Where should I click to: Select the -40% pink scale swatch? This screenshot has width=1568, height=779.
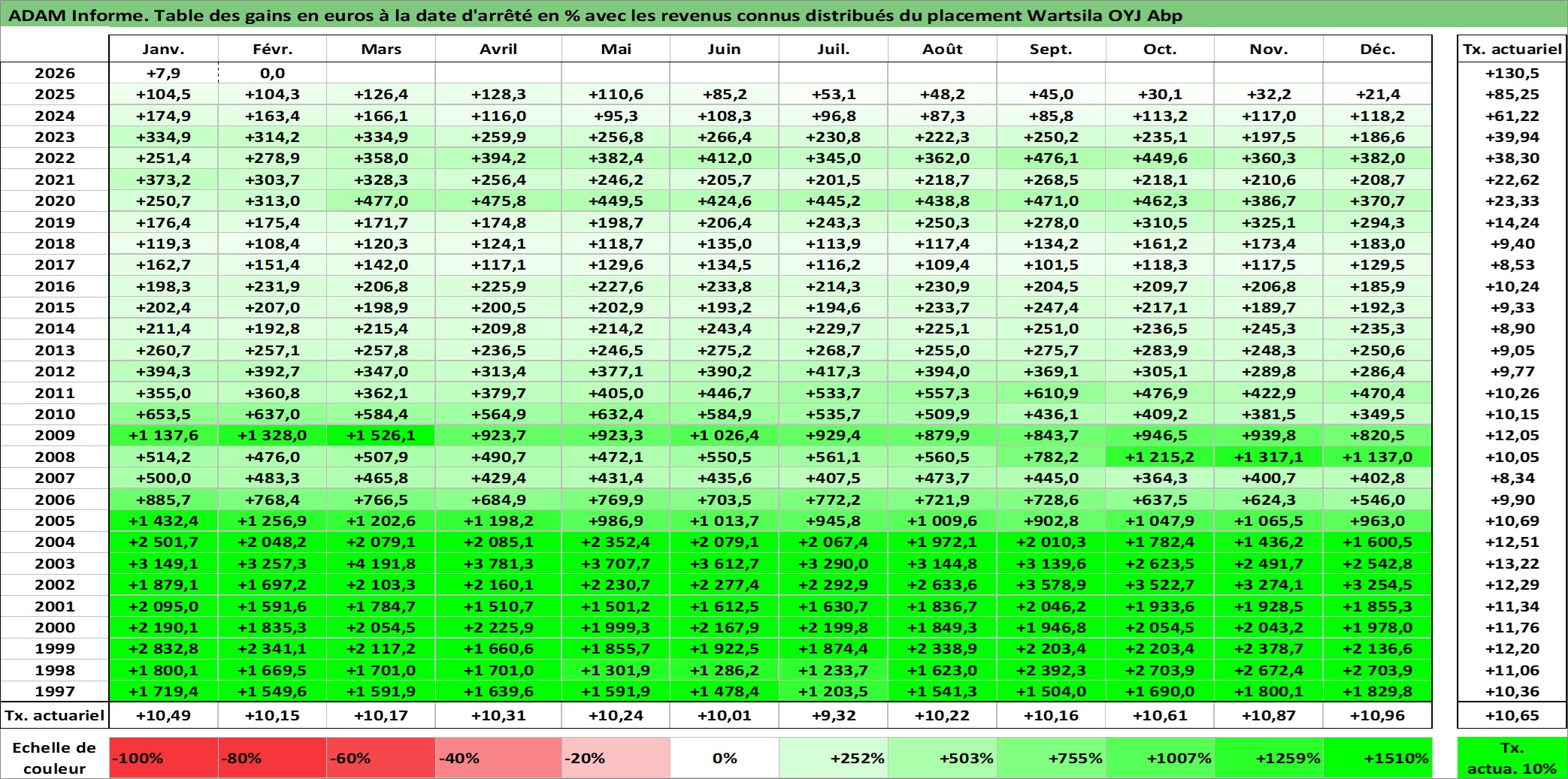[x=498, y=758]
